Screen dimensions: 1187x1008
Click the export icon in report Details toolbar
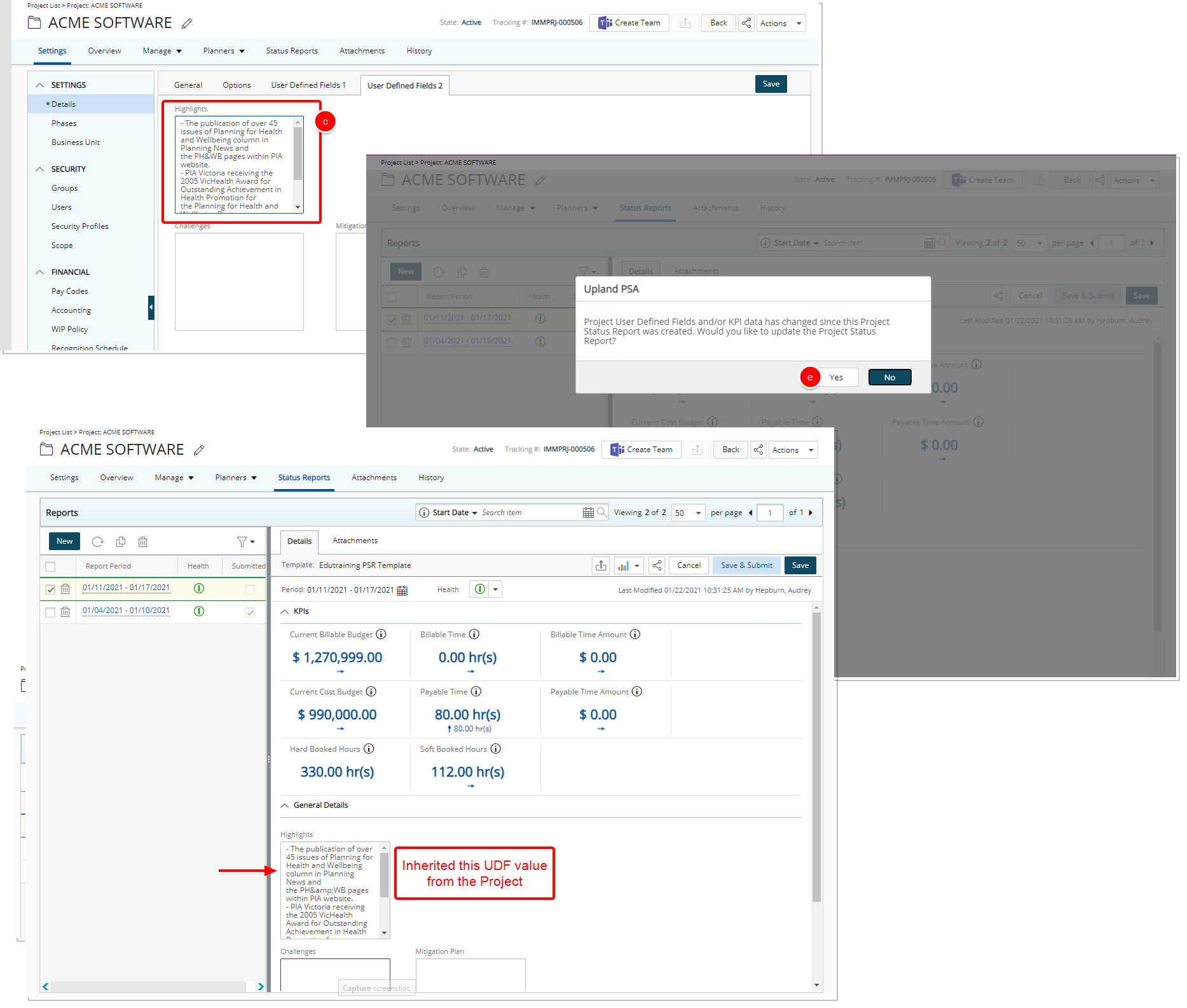601,565
